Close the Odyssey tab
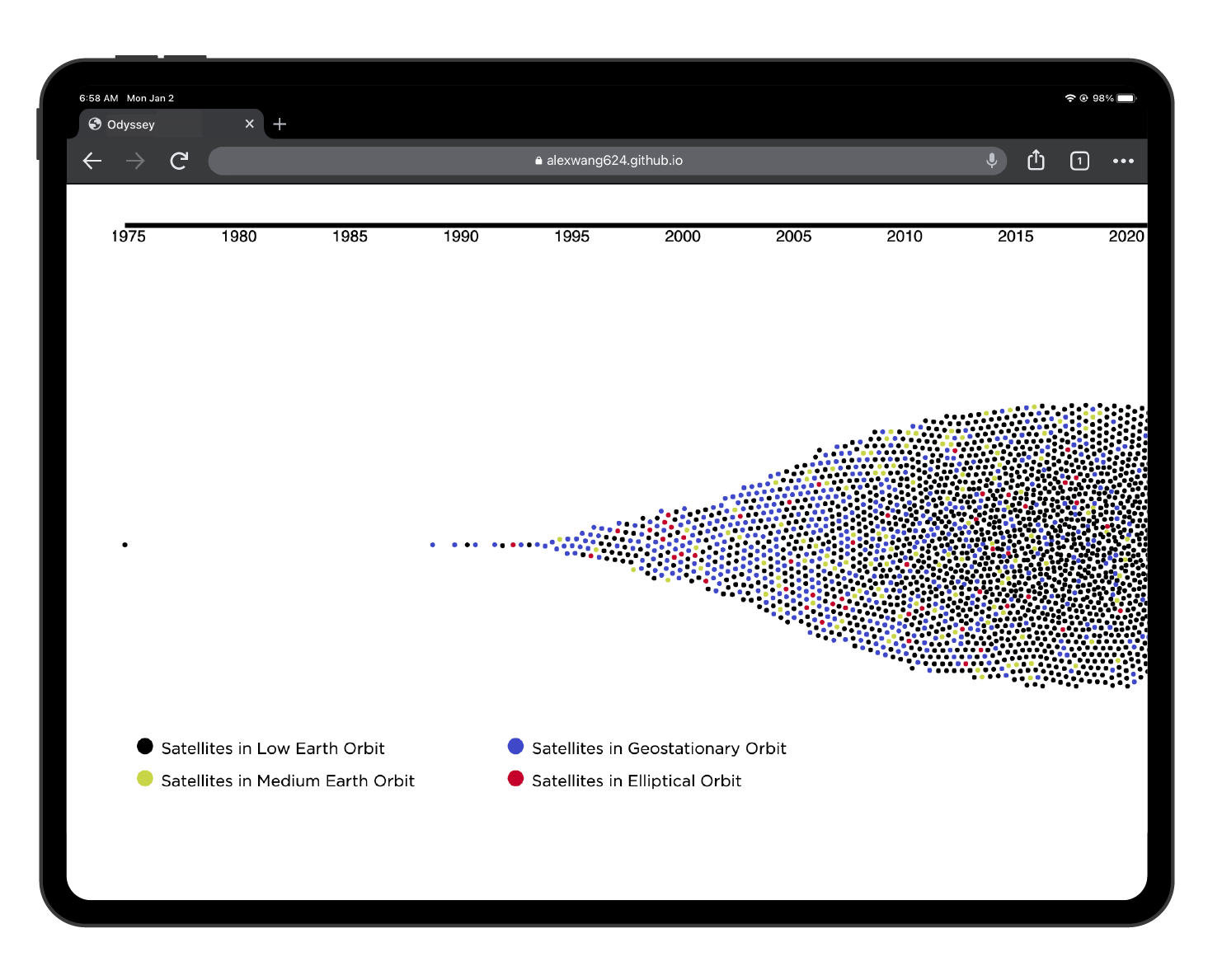Screen dimensions: 1208x980 point(249,124)
